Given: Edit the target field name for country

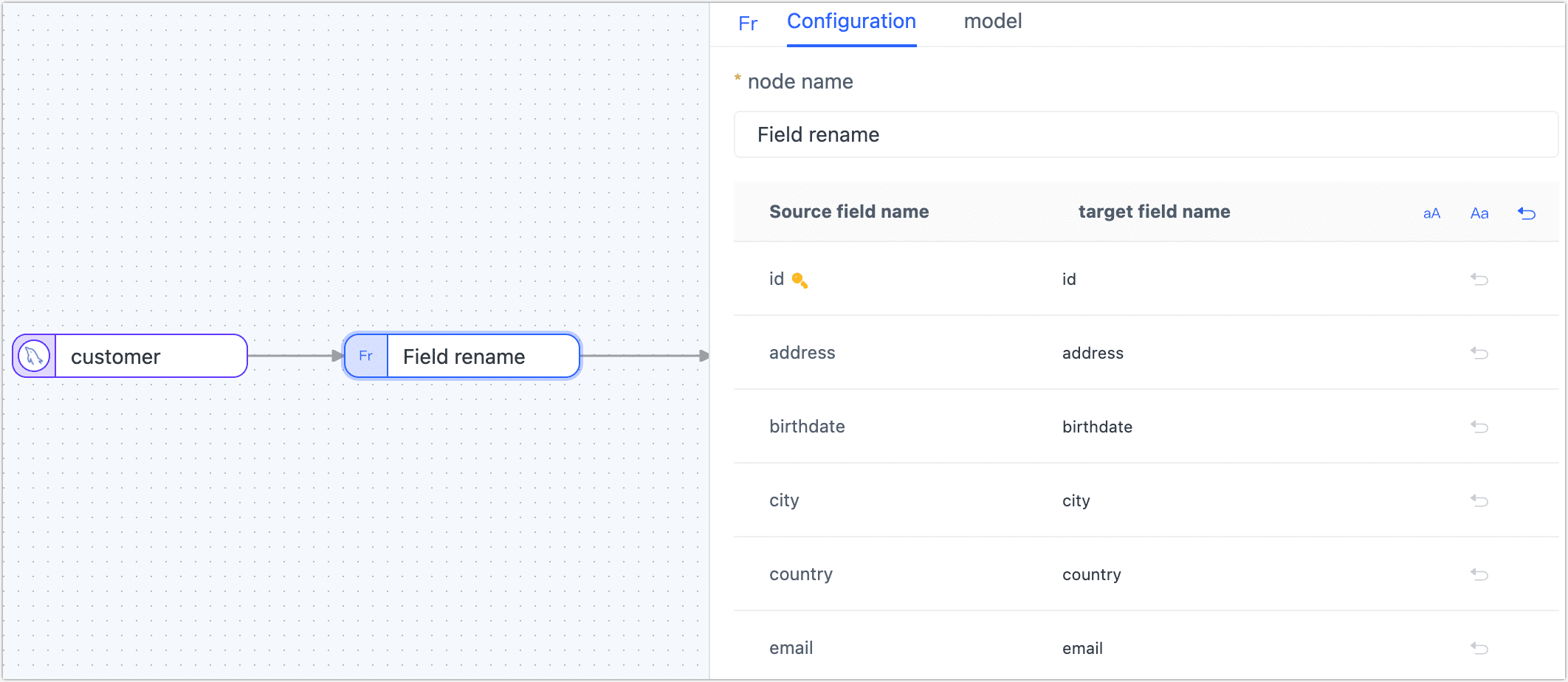Looking at the screenshot, I should click(1091, 574).
